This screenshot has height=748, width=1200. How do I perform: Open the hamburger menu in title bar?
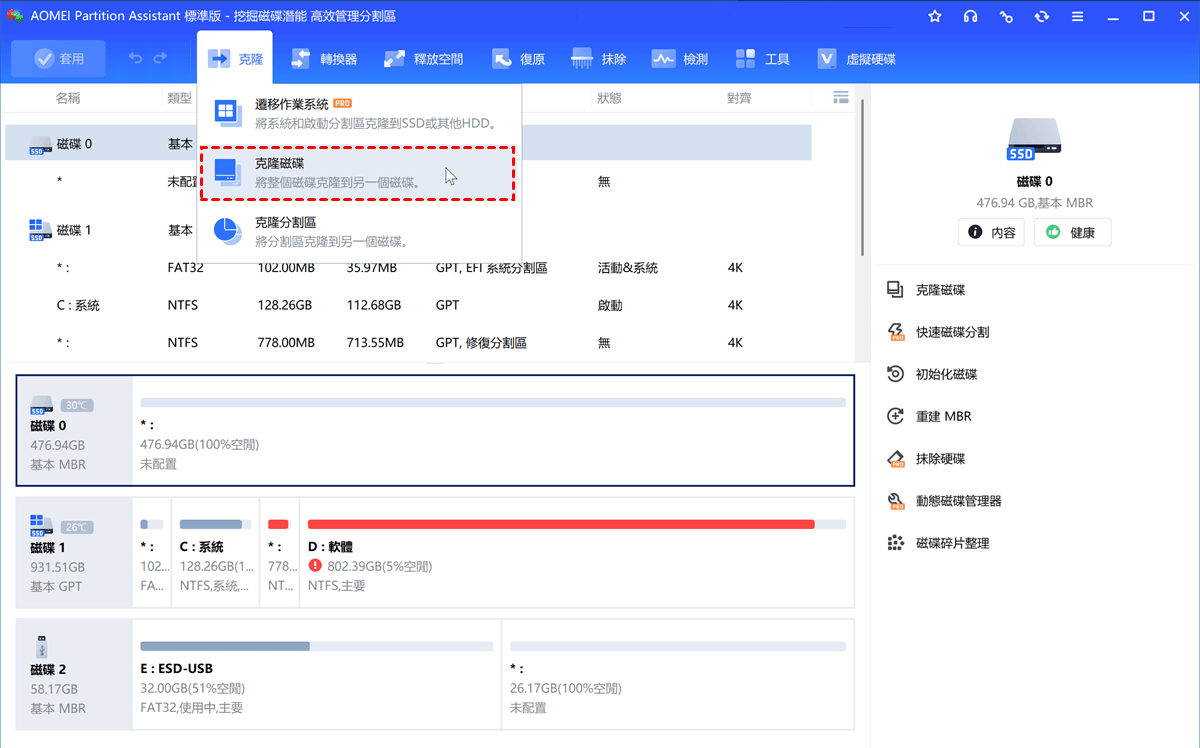click(x=1078, y=16)
